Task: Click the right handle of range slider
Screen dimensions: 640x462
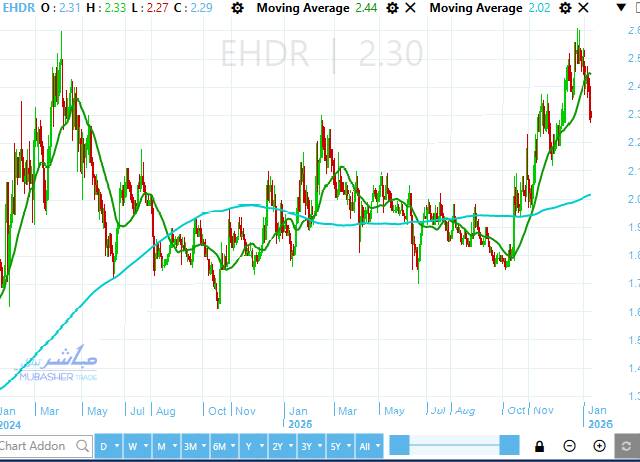Action: [x=509, y=446]
